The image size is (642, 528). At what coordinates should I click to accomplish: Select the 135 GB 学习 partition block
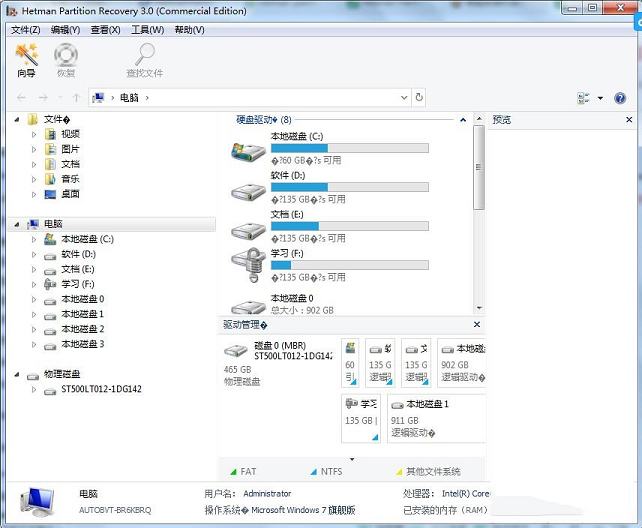(x=361, y=418)
